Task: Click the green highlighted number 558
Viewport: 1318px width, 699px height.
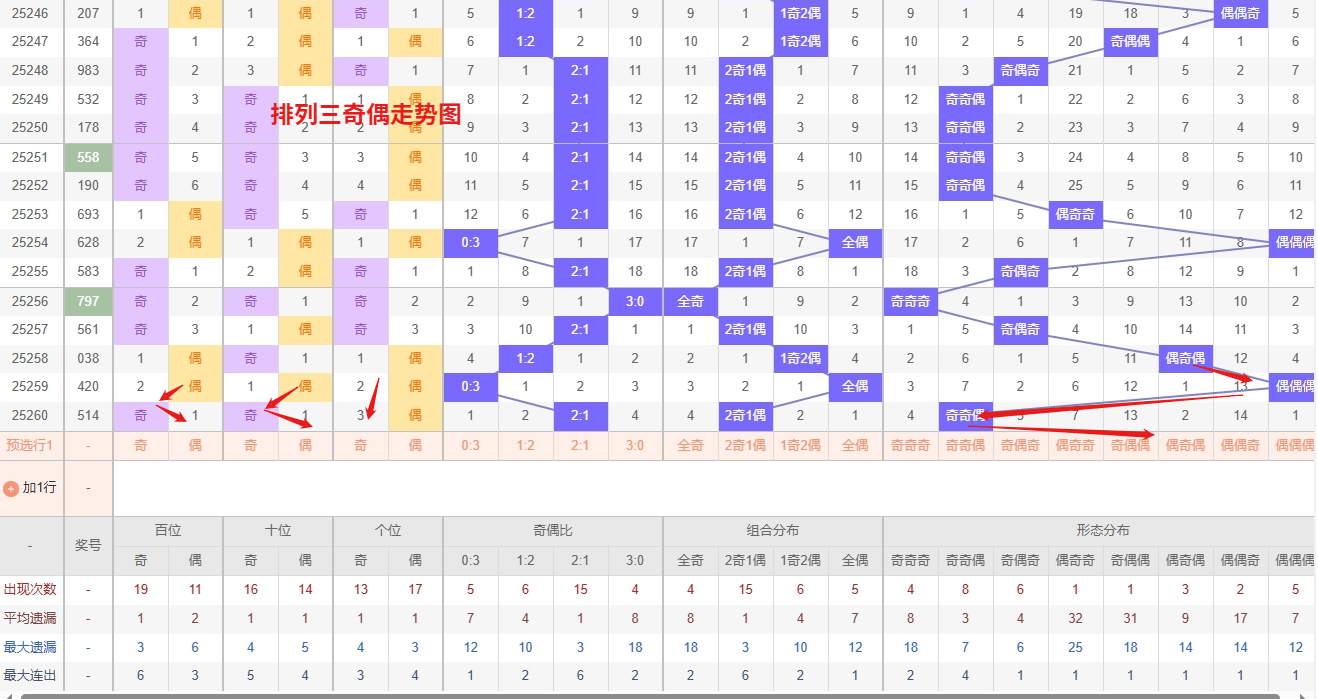Action: click(x=88, y=157)
